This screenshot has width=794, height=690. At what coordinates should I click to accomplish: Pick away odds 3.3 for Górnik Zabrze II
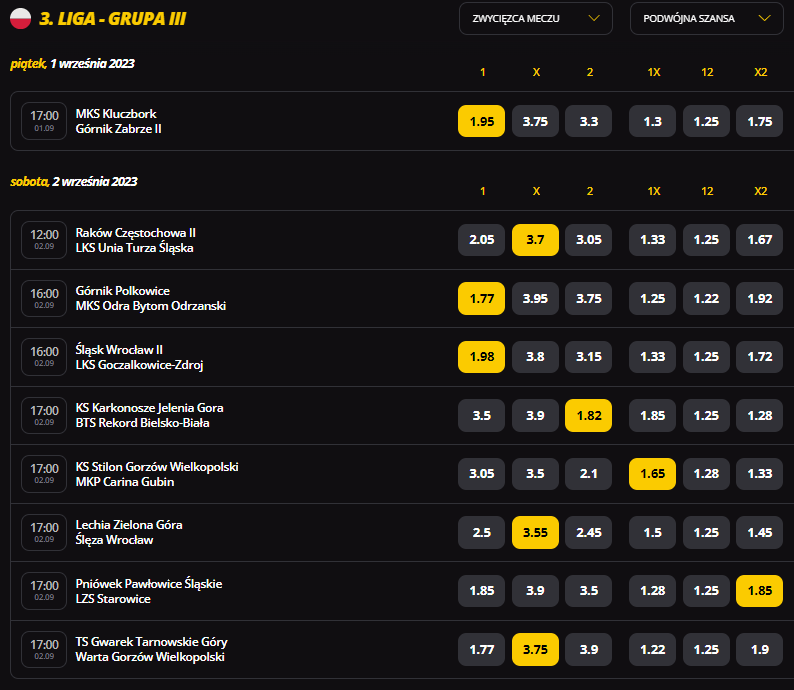pyautogui.click(x=589, y=121)
